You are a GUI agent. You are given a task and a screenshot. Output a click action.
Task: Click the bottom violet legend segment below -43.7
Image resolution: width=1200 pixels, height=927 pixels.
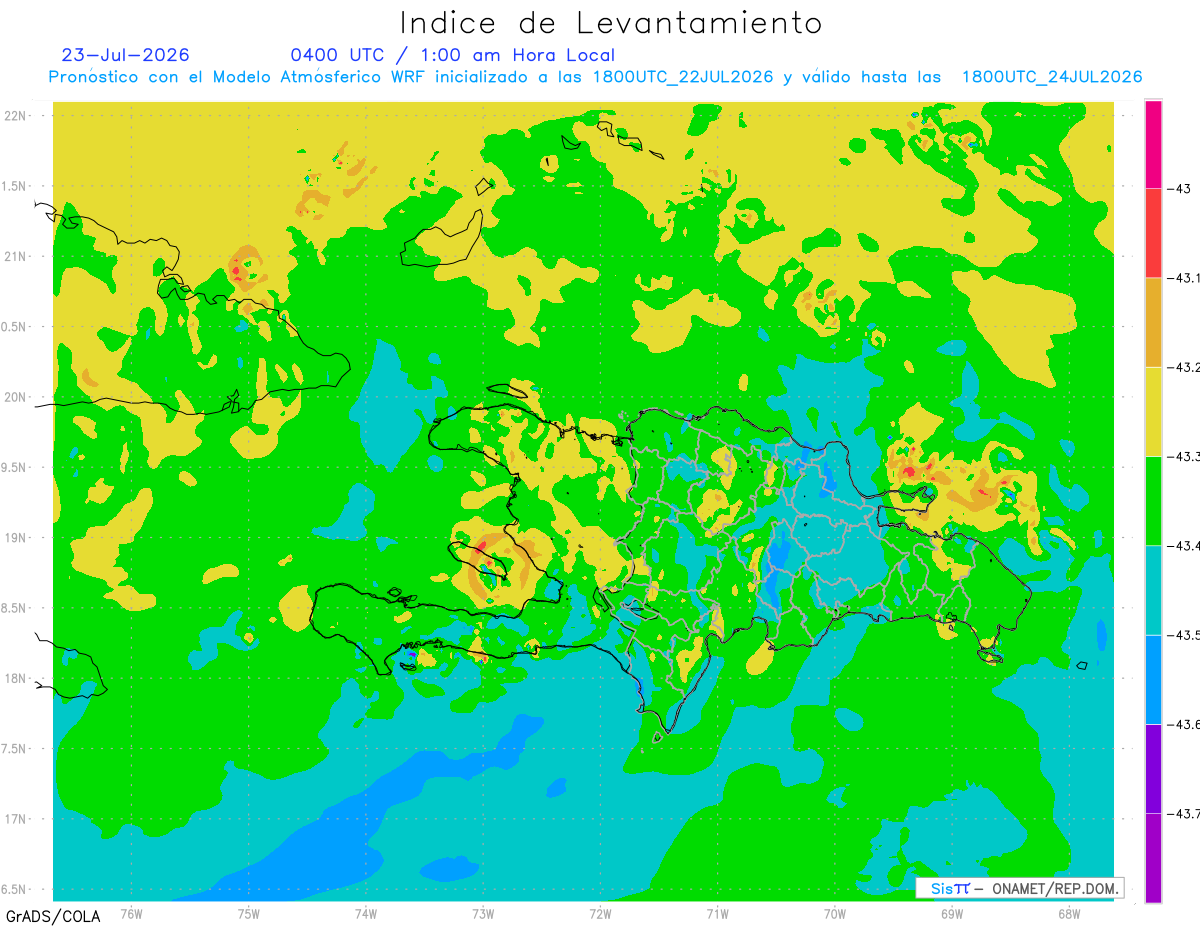pos(1153,857)
